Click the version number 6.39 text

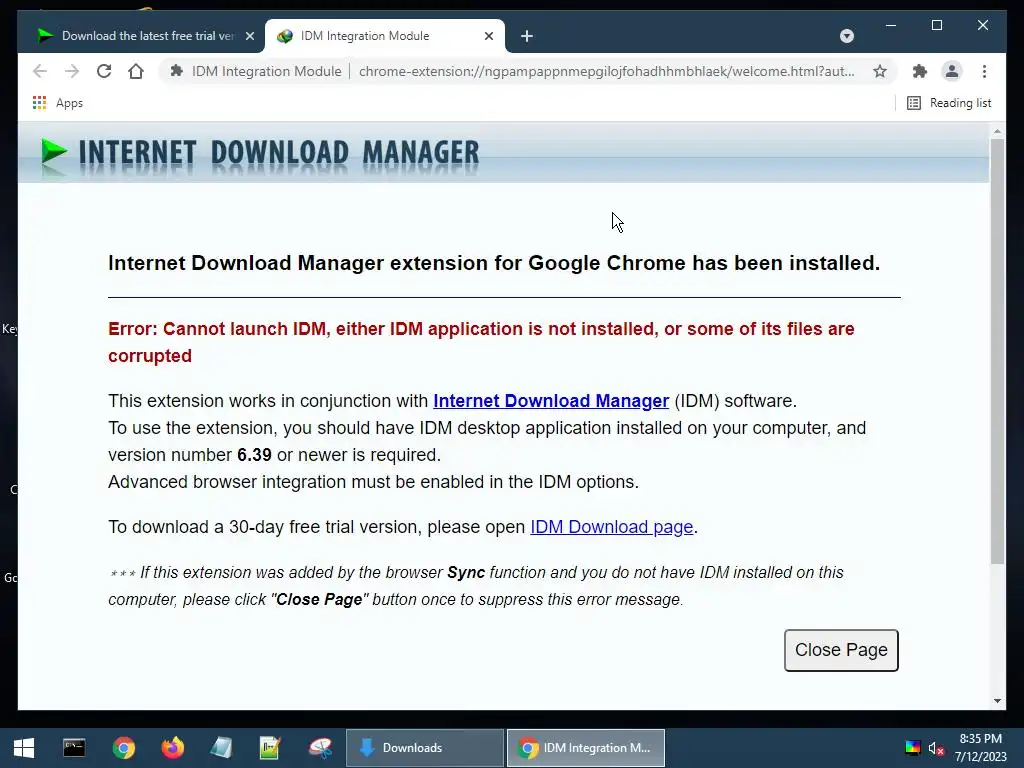254,455
